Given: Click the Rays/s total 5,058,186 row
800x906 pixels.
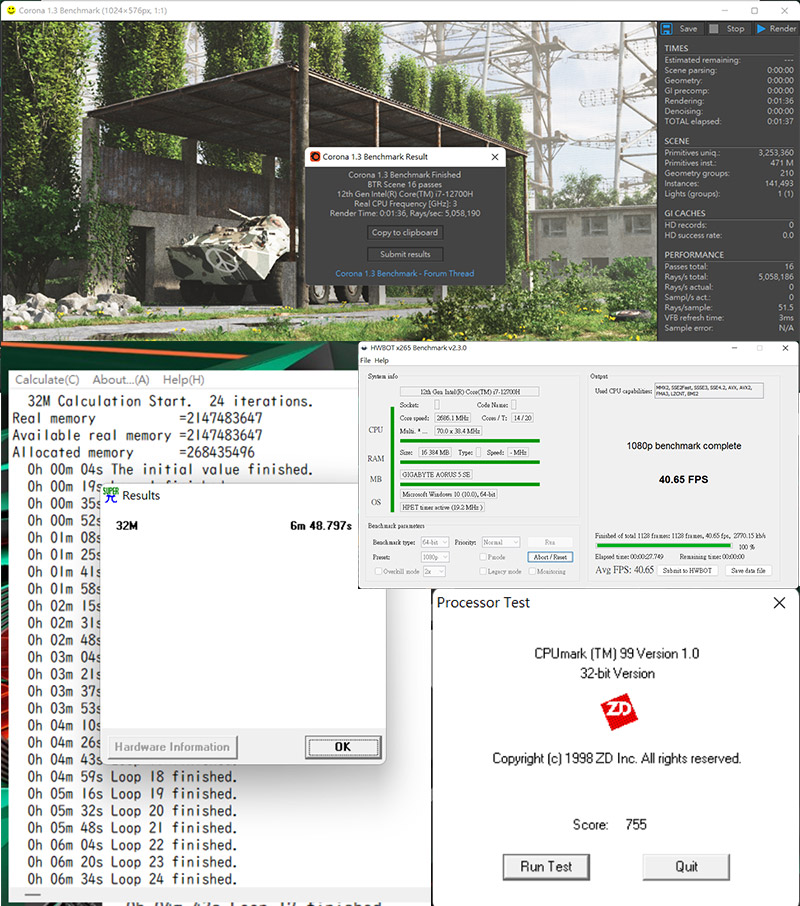Looking at the screenshot, I should pos(729,277).
